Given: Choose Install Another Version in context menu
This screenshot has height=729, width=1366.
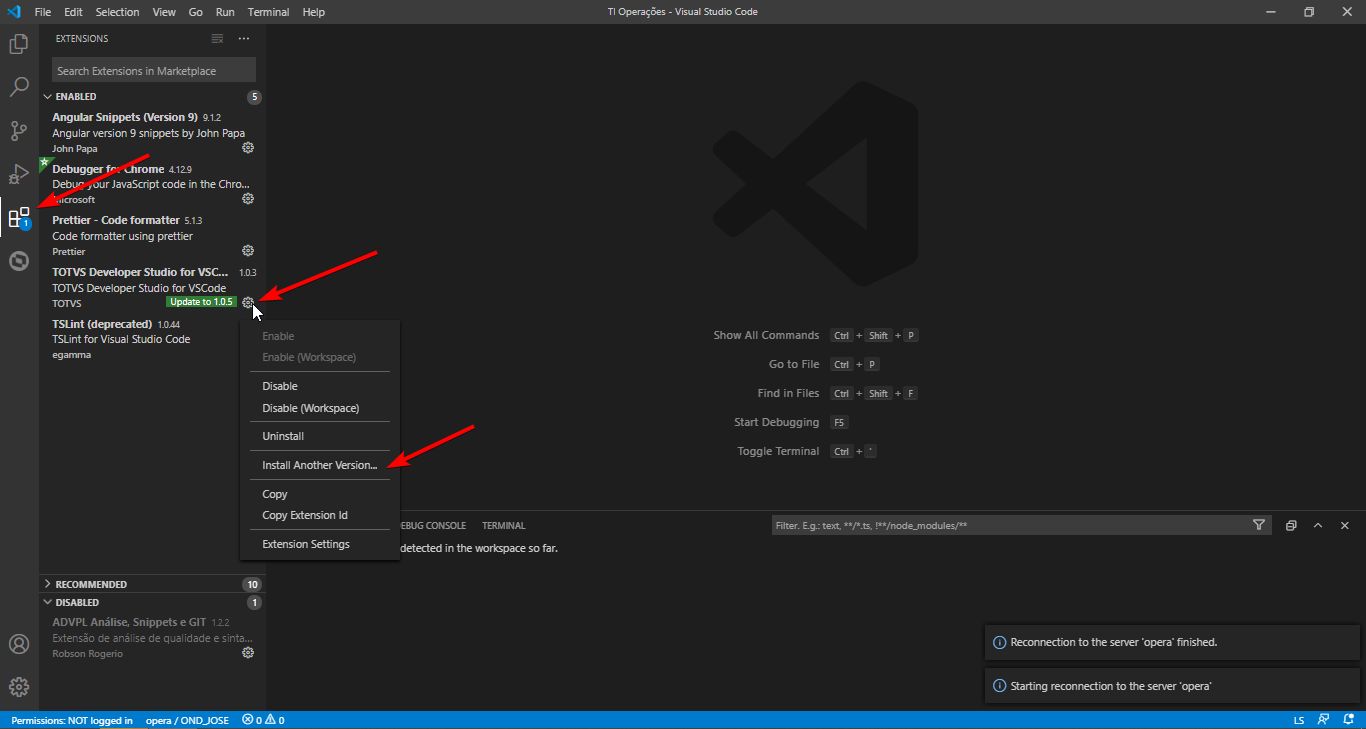Looking at the screenshot, I should [x=319, y=465].
